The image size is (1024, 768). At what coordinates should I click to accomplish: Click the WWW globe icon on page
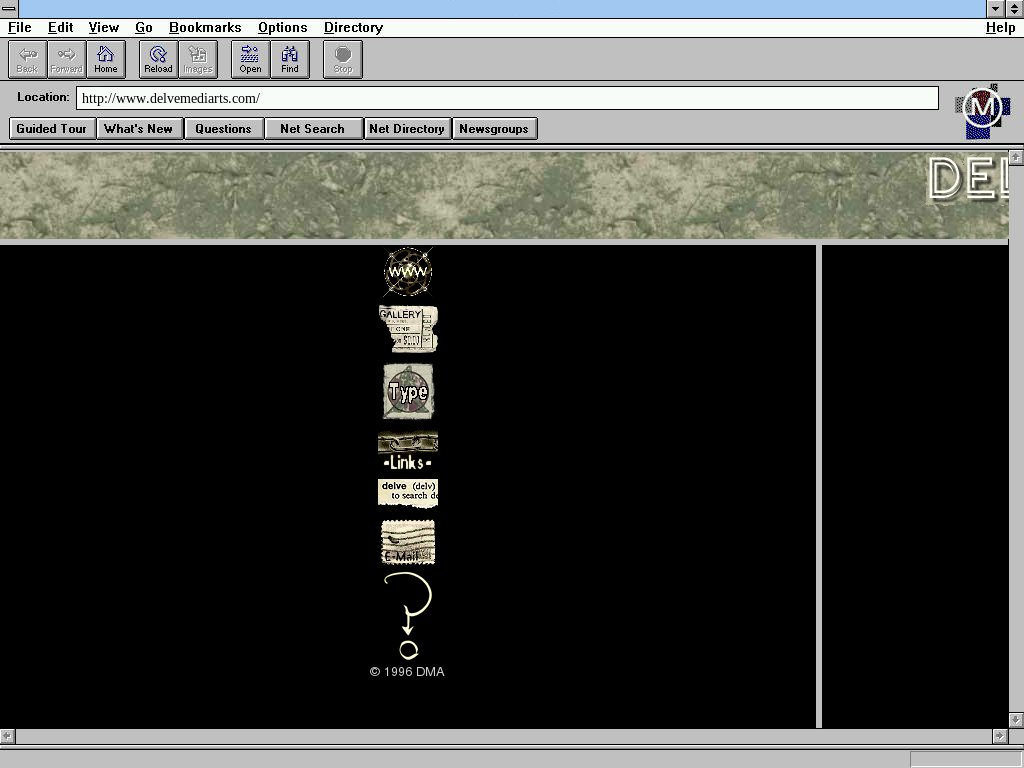pos(408,272)
